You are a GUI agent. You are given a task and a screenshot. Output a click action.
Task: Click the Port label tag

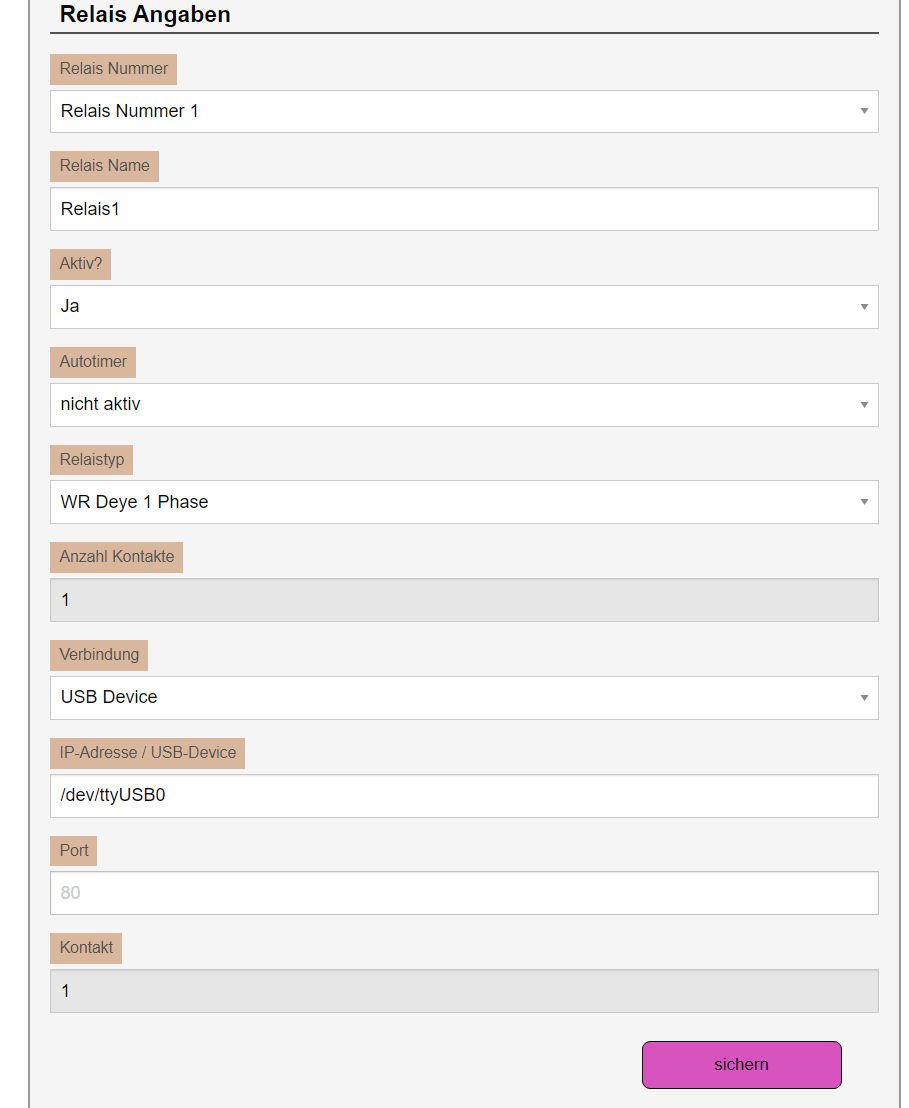tap(74, 850)
